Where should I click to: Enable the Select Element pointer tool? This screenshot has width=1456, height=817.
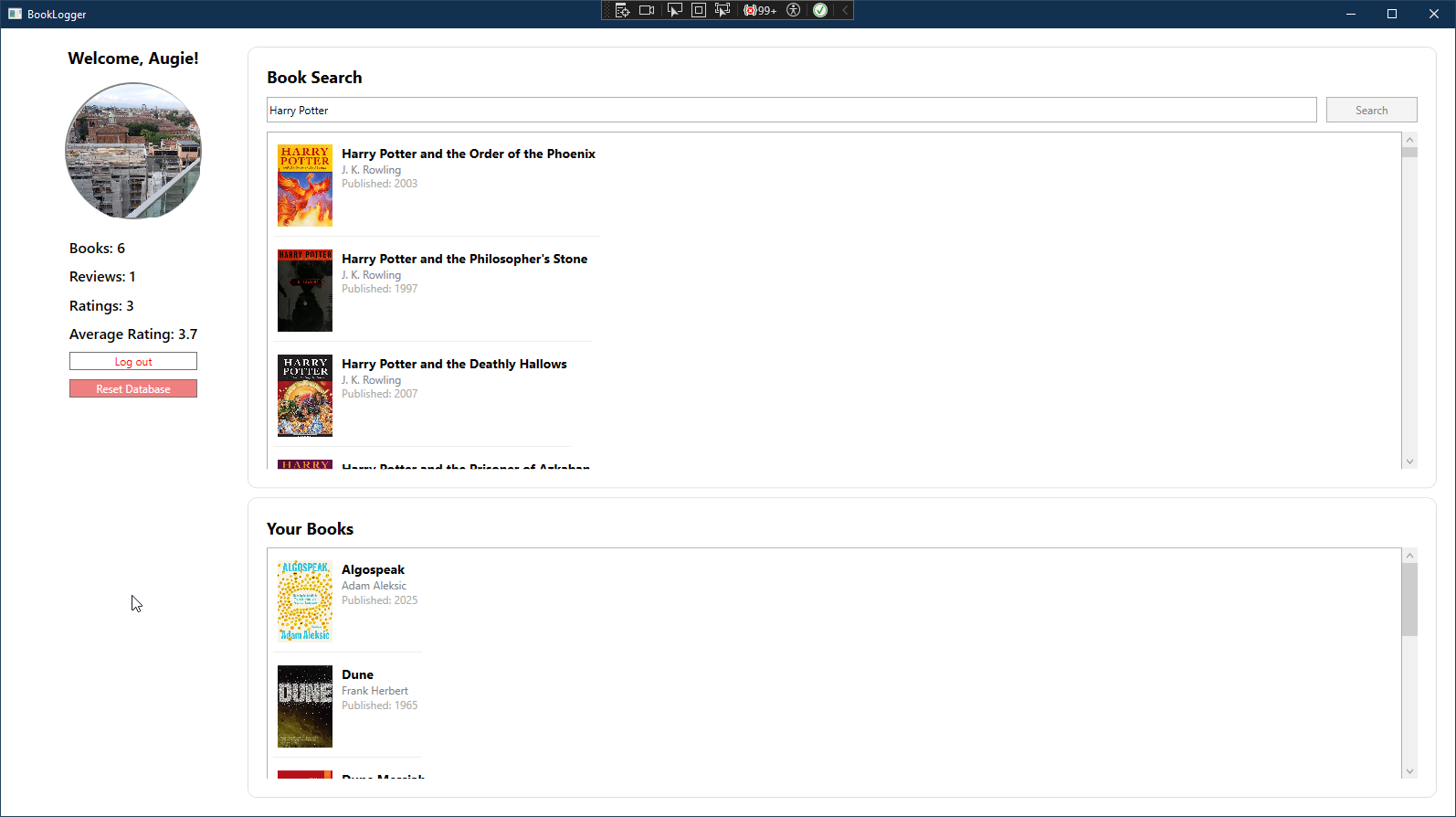[x=674, y=10]
